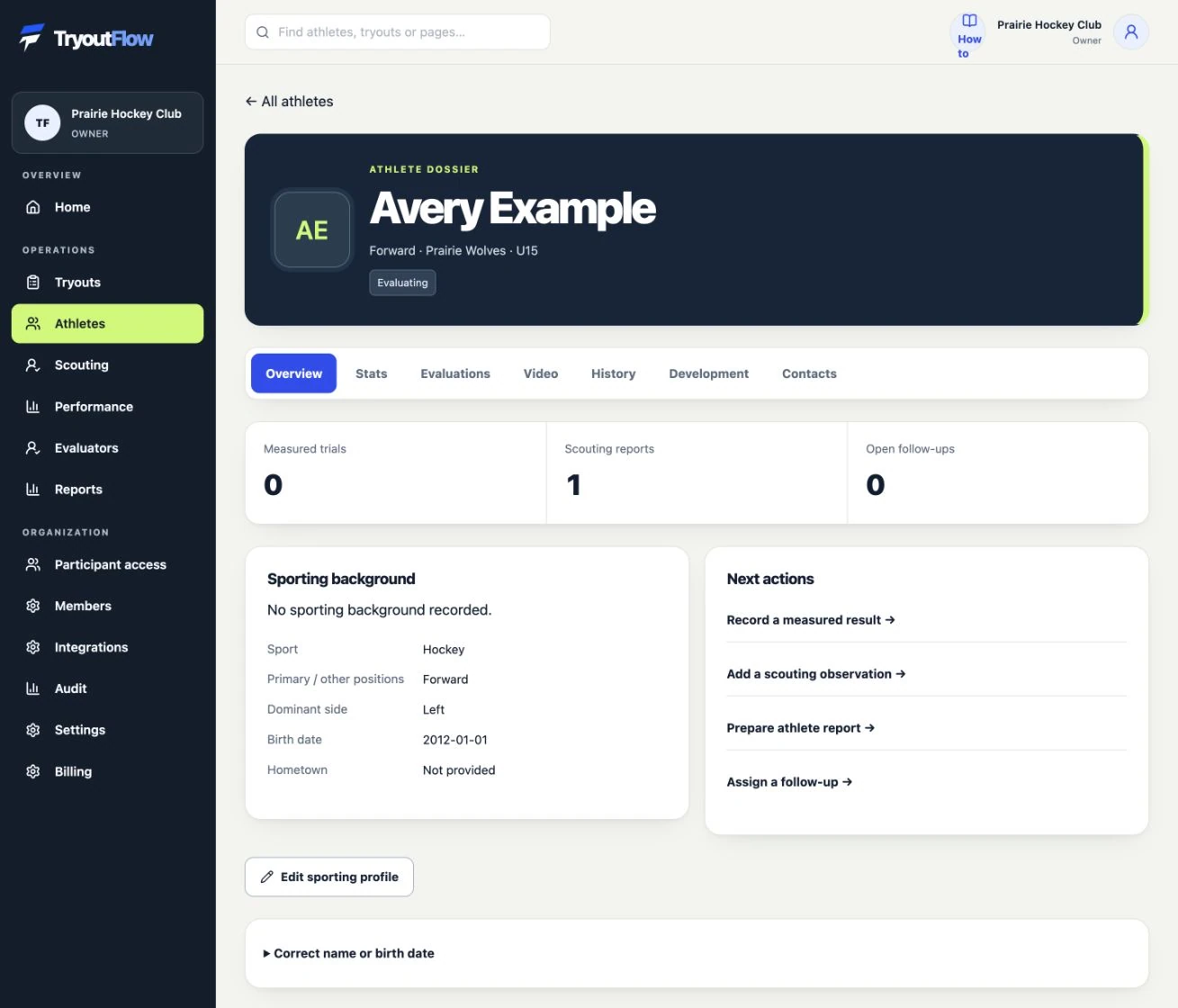Click the TF organization avatar
The image size is (1178, 1008).
click(x=42, y=123)
